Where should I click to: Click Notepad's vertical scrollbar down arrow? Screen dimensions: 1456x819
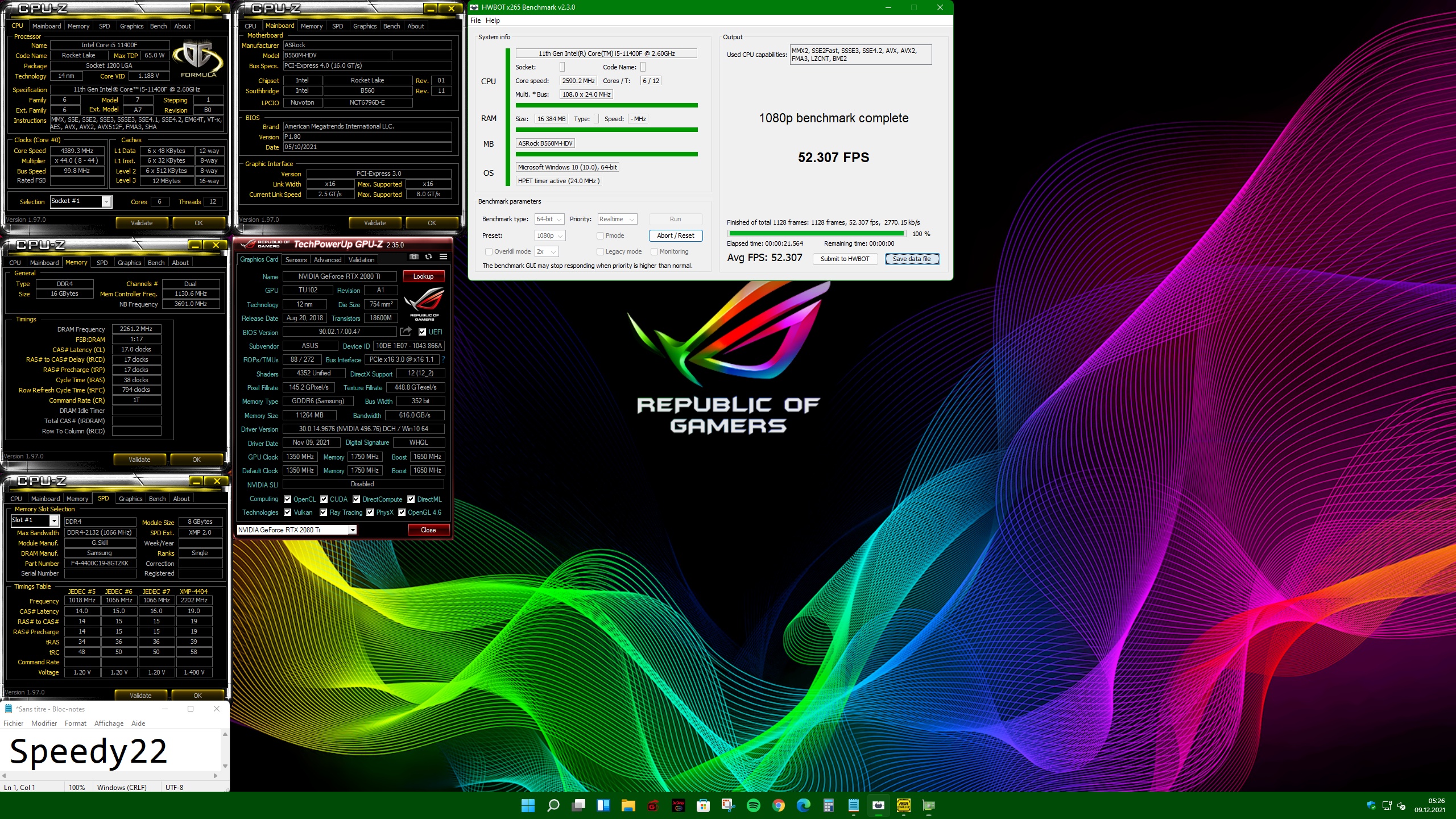(225, 766)
